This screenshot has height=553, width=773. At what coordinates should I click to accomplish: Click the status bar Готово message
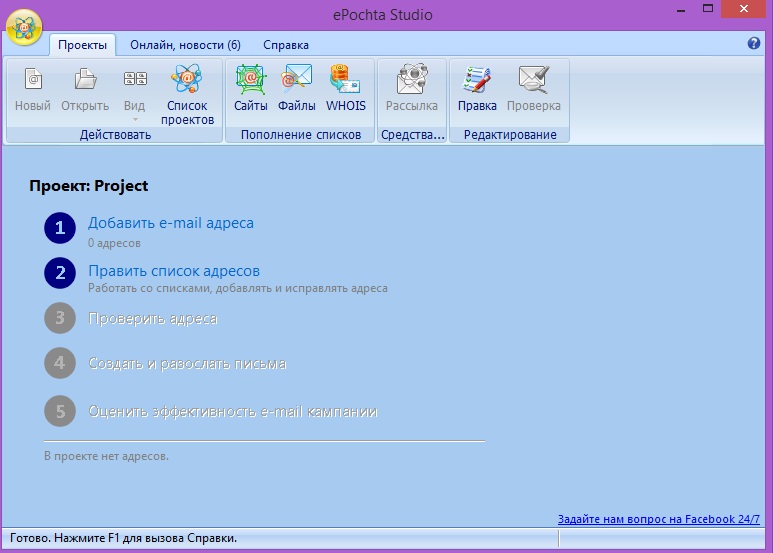click(123, 538)
